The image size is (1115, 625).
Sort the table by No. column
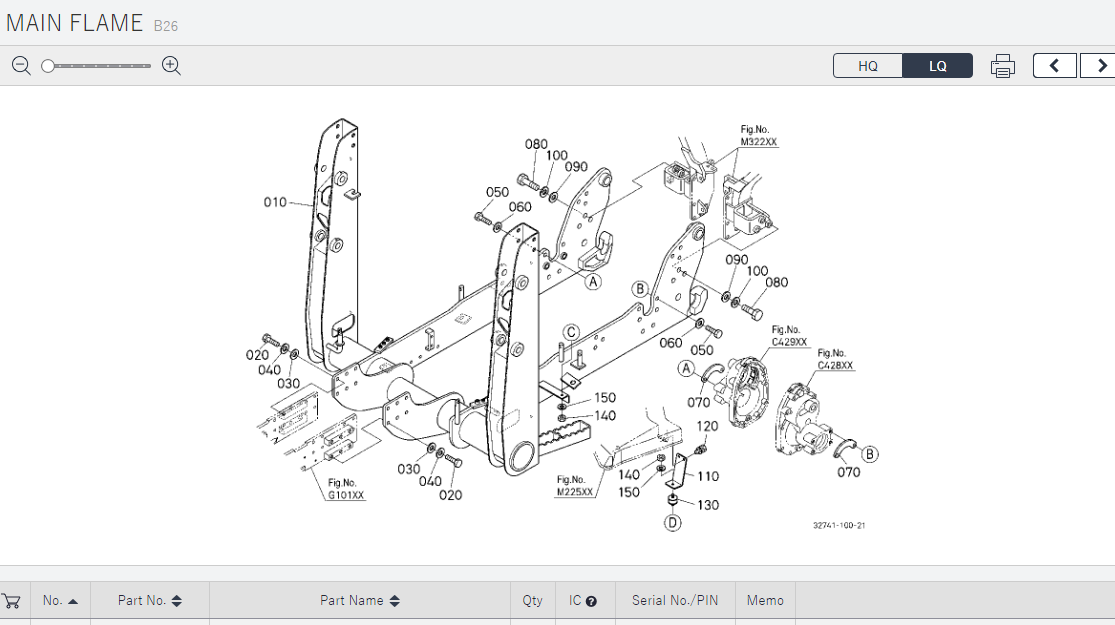(60, 601)
